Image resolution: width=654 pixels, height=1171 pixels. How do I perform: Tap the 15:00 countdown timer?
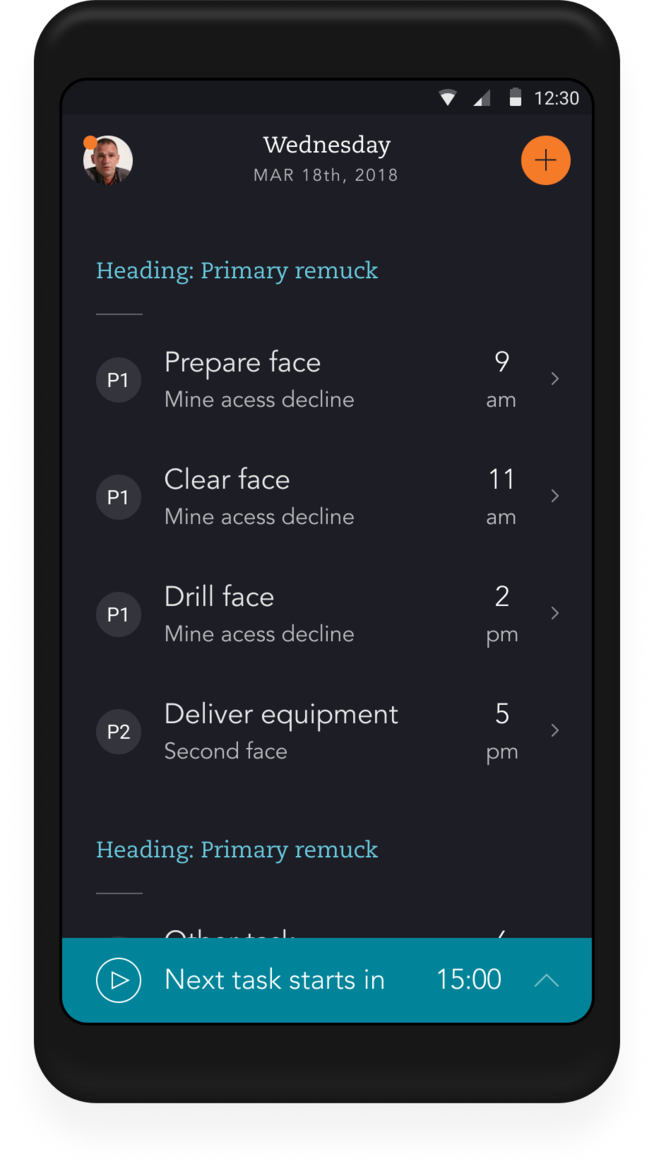pos(468,980)
